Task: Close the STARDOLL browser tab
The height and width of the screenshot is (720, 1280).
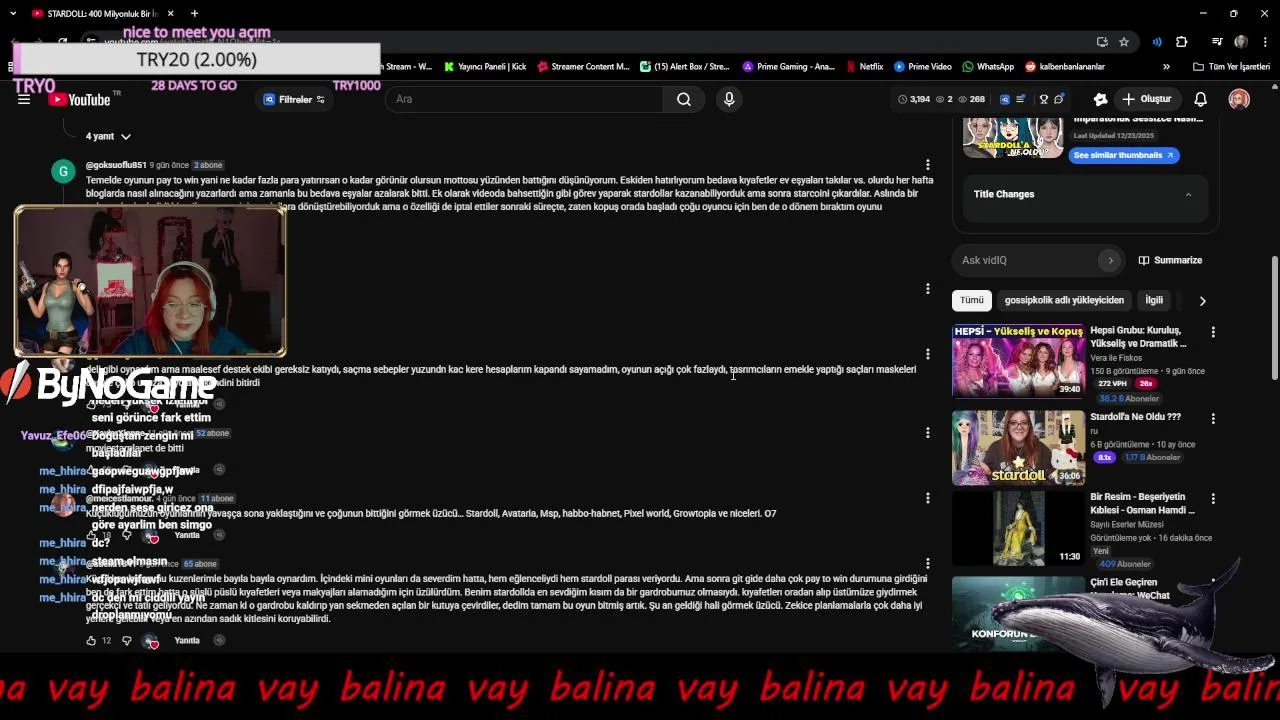Action: 170,14
